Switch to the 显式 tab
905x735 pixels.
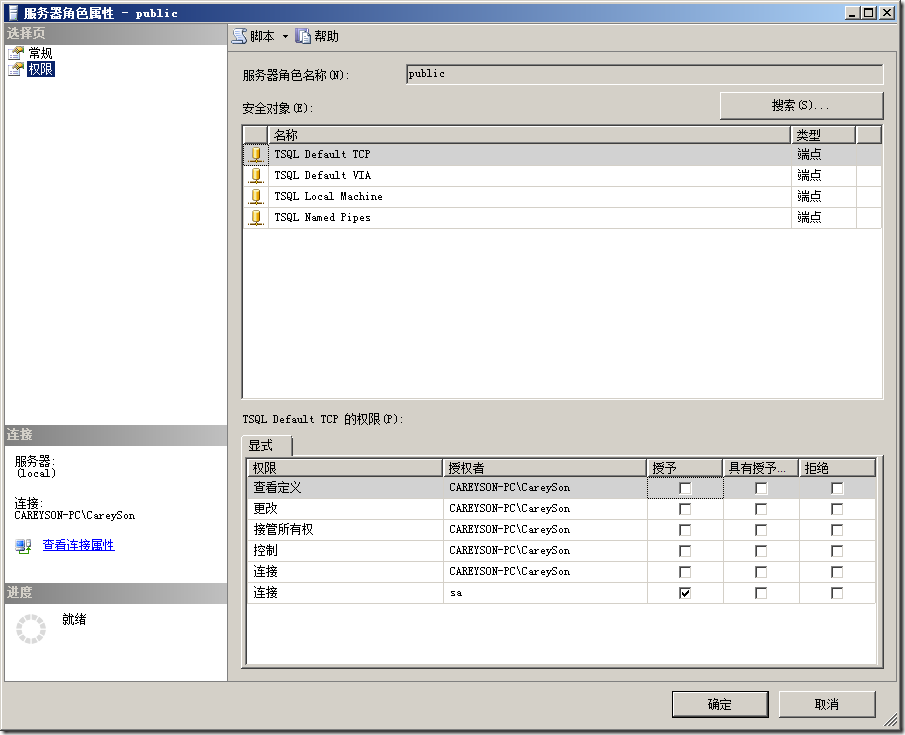(x=267, y=446)
